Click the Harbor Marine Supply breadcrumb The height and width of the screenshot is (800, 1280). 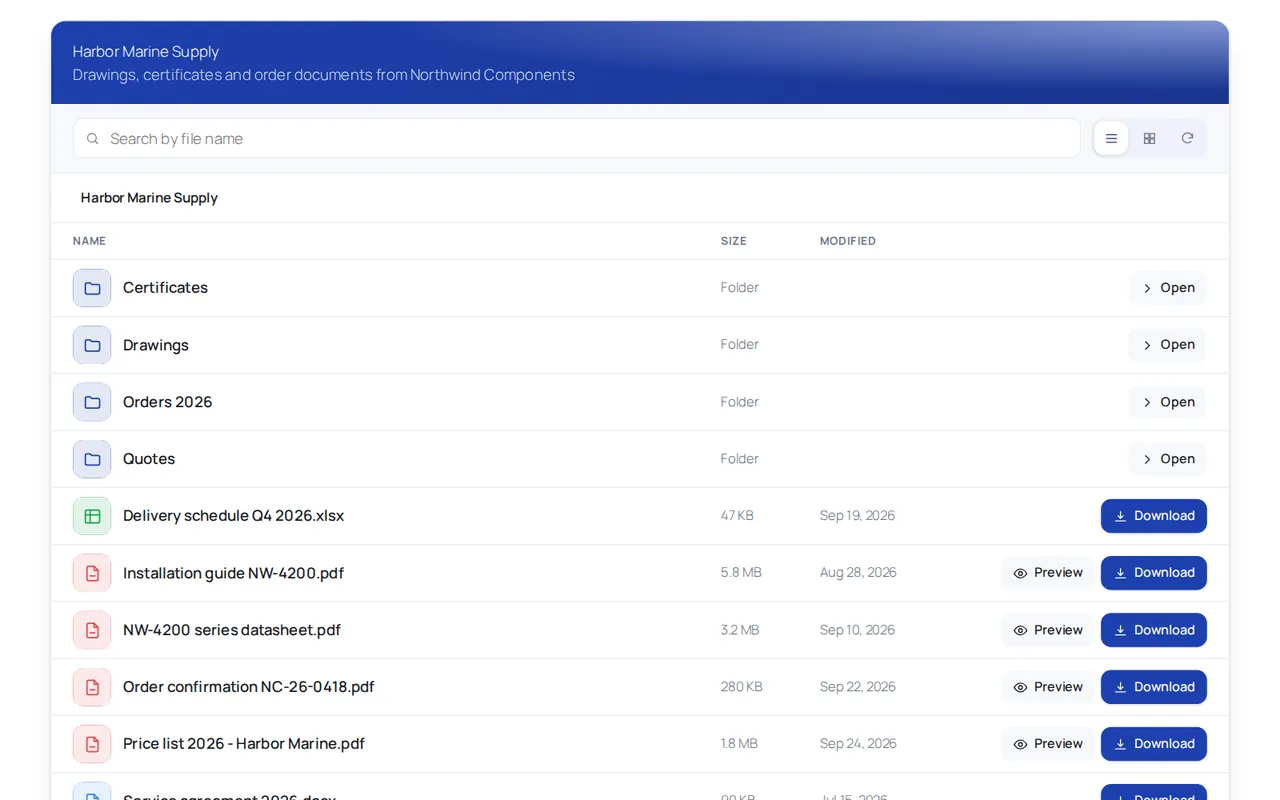coord(149,198)
